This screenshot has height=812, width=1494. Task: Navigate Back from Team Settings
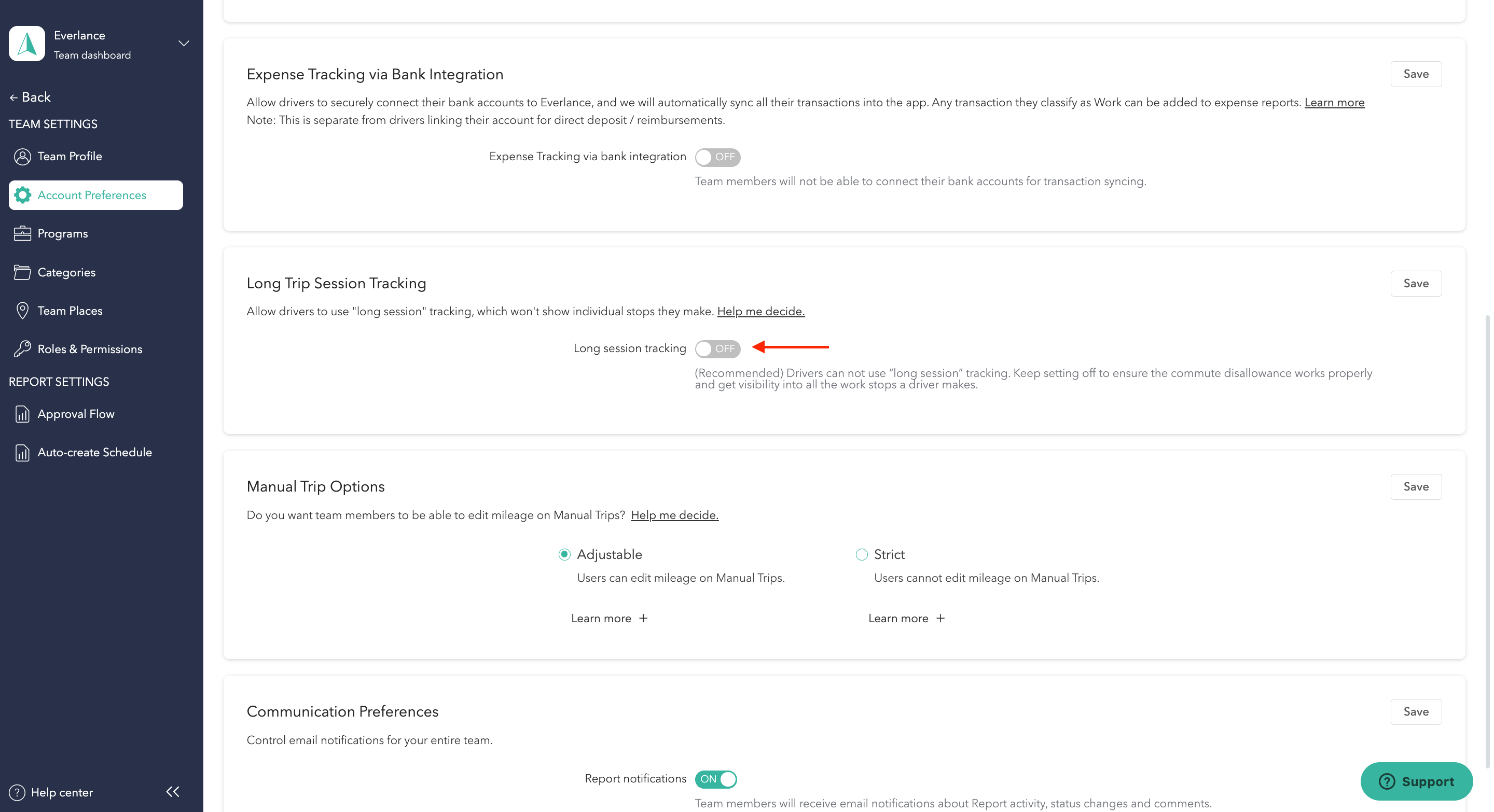30,97
